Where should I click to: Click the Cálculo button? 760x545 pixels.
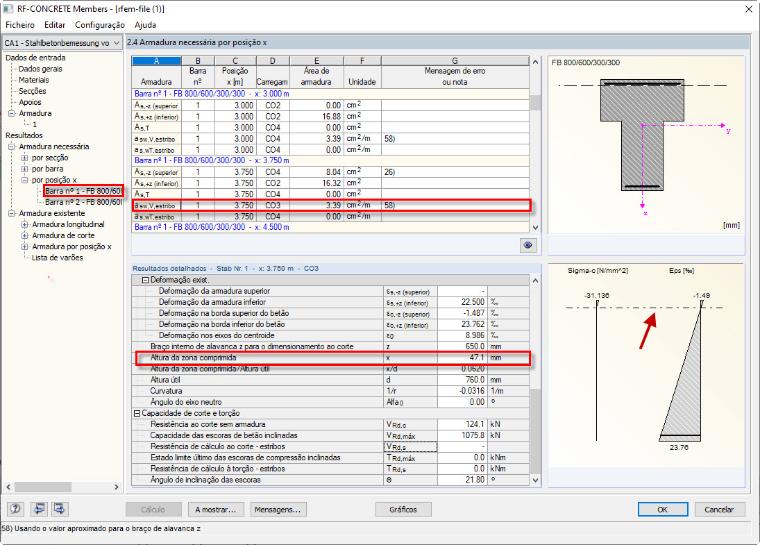(153, 510)
